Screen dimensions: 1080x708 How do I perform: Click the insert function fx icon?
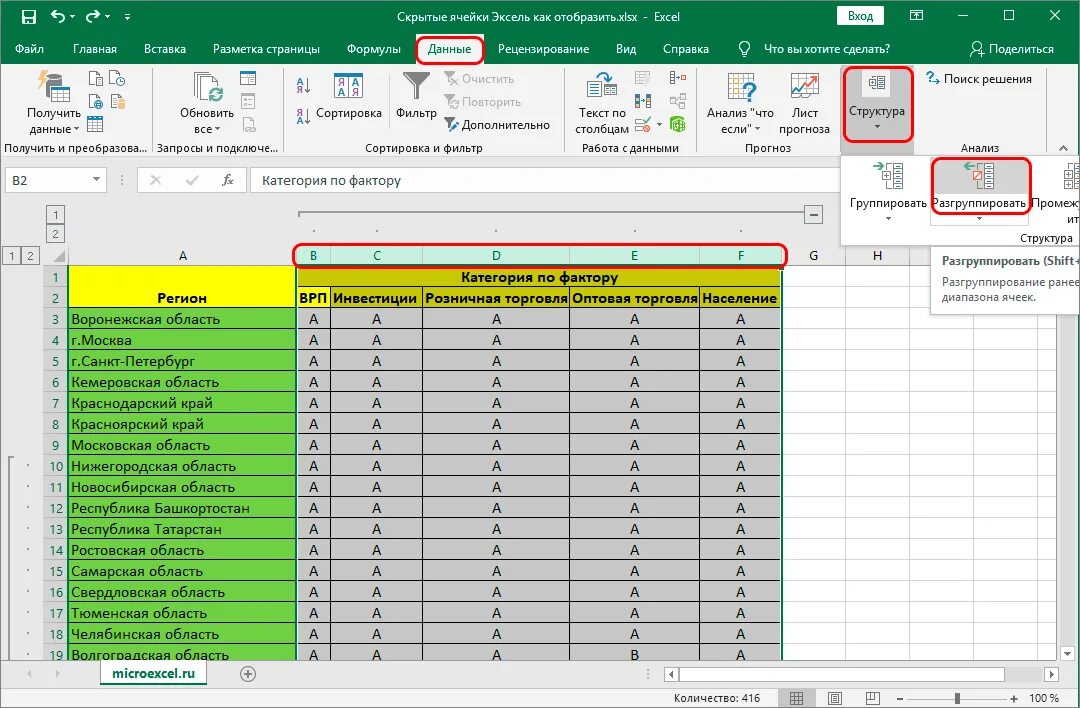click(x=227, y=180)
